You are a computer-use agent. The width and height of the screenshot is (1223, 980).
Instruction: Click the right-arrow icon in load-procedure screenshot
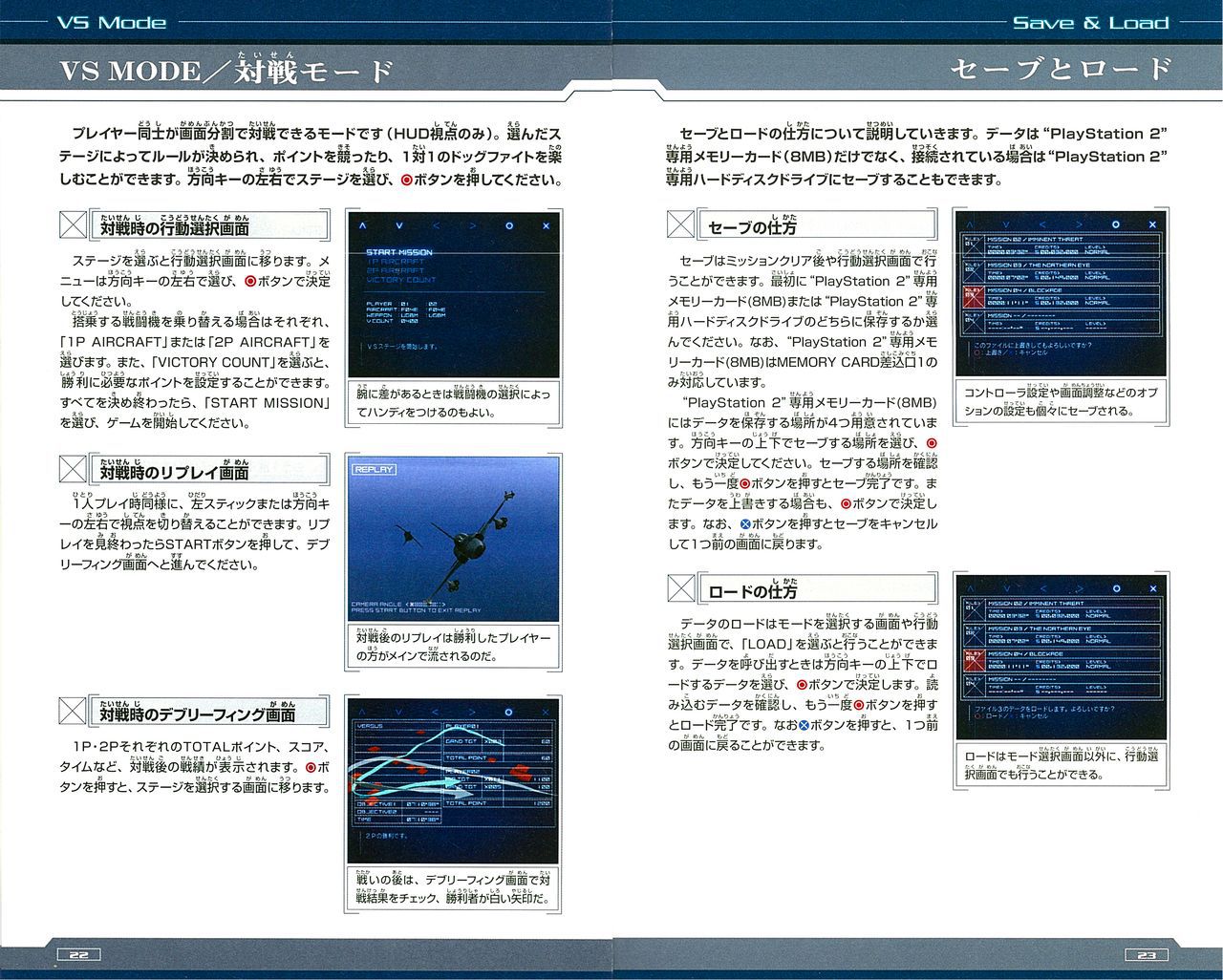[x=1080, y=589]
